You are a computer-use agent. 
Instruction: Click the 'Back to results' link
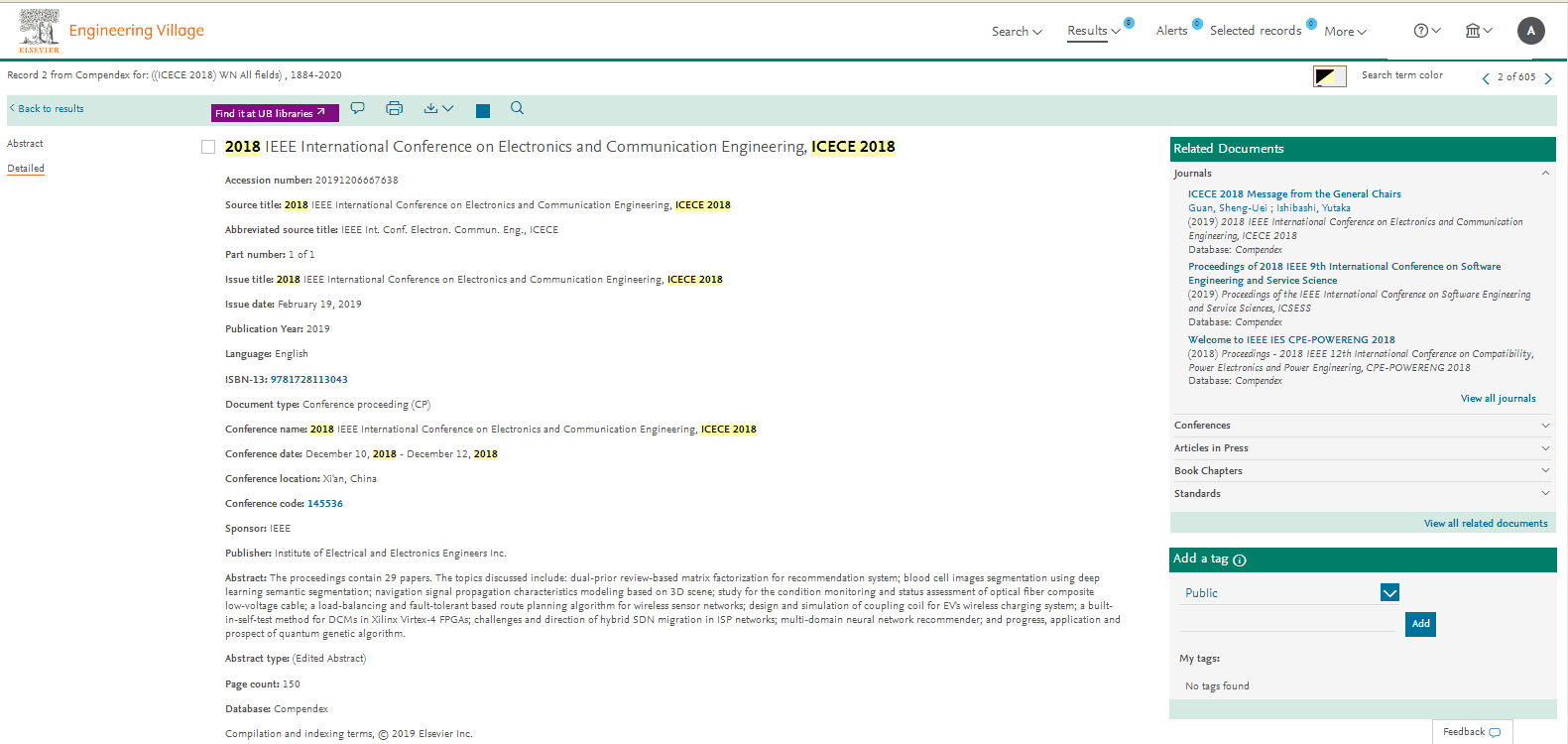(50, 109)
